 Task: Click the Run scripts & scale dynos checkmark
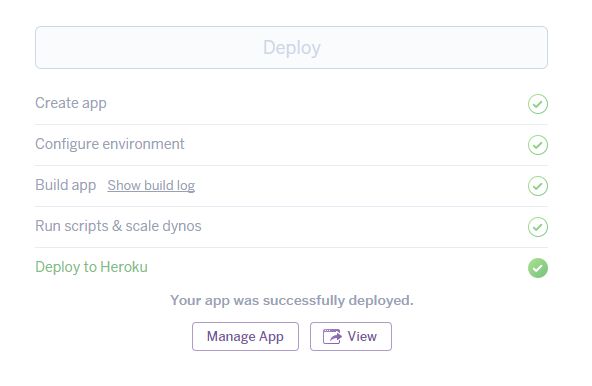pos(538,227)
